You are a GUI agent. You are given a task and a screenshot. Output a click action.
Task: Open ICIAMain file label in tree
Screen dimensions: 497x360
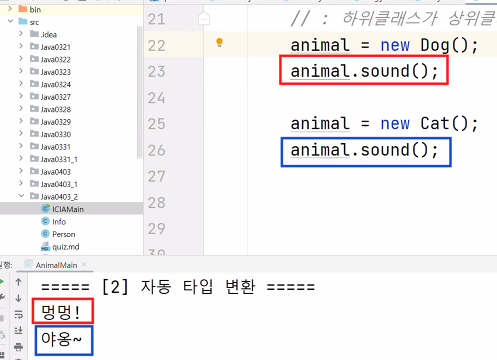pos(68,209)
